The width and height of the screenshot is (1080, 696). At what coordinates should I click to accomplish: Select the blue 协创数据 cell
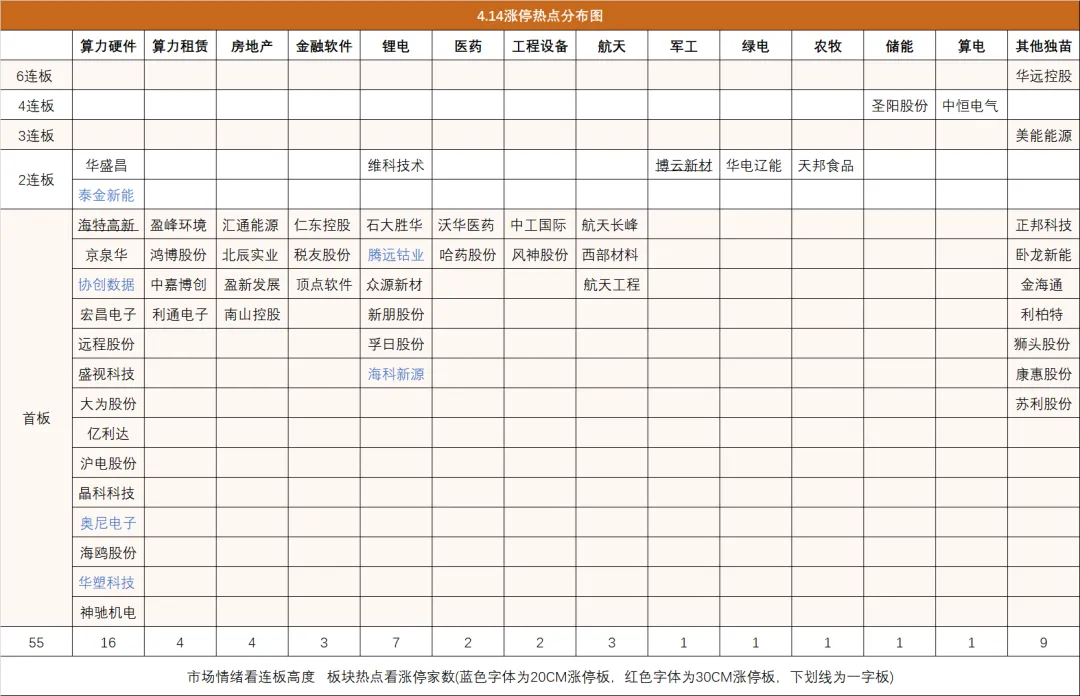(106, 285)
